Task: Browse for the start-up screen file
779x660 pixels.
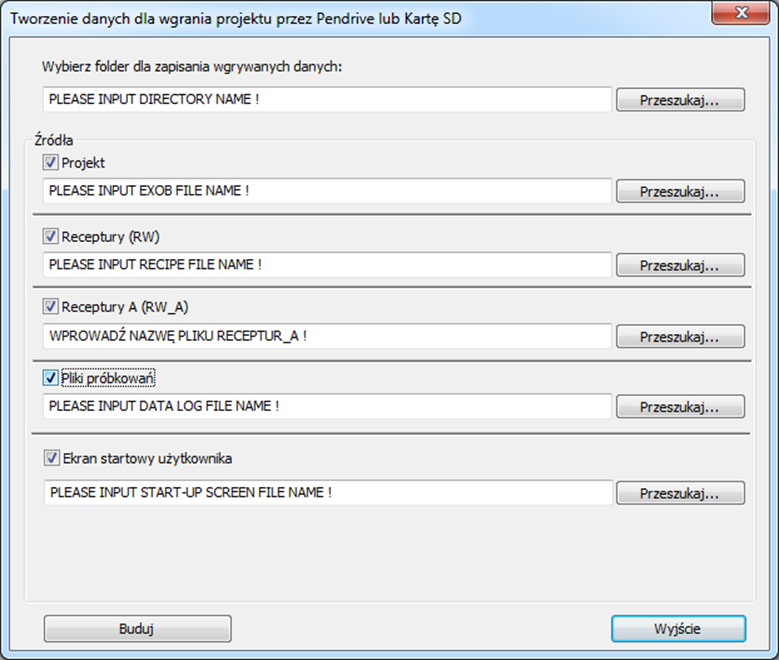Action: 680,493
